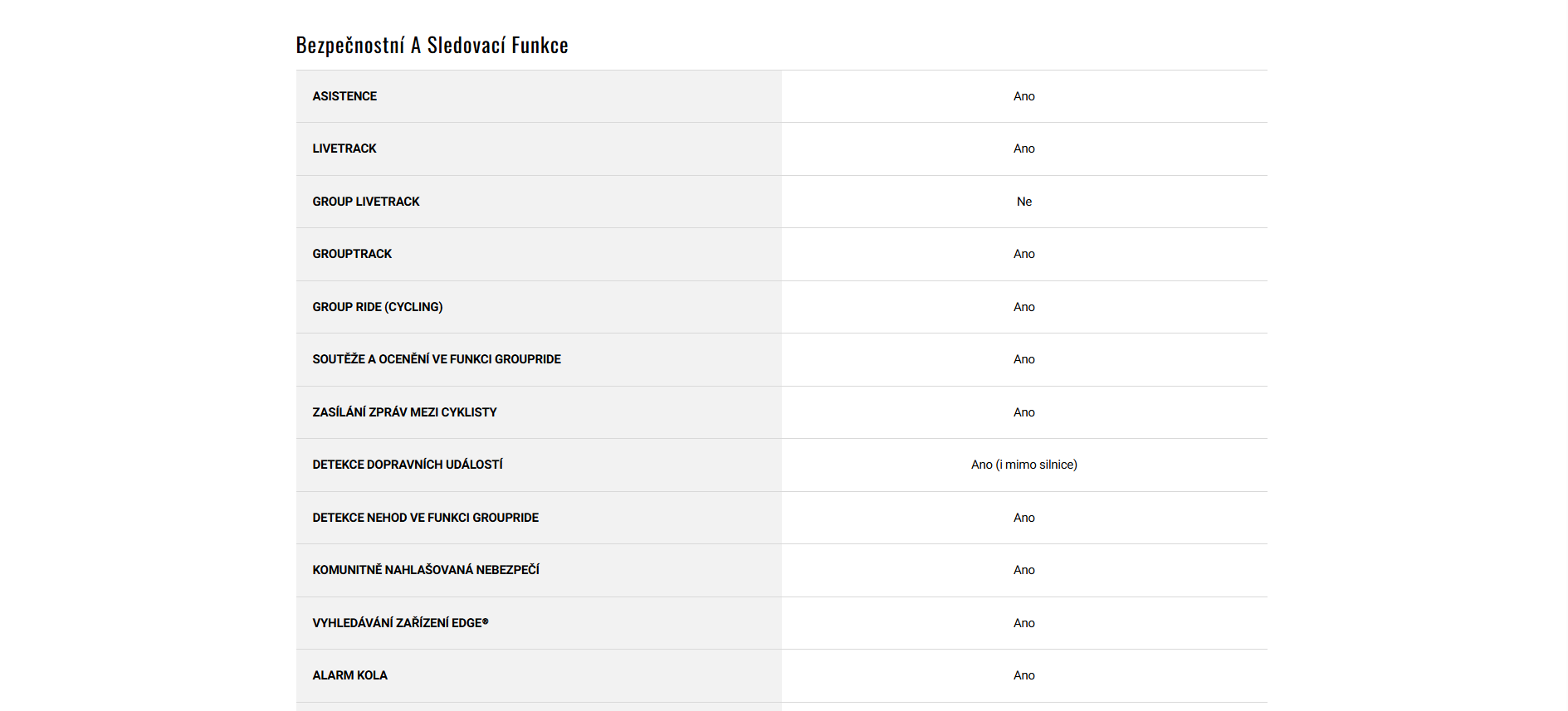This screenshot has height=711, width=1568.
Task: Click the ALARM KOLA row label
Action: (349, 675)
